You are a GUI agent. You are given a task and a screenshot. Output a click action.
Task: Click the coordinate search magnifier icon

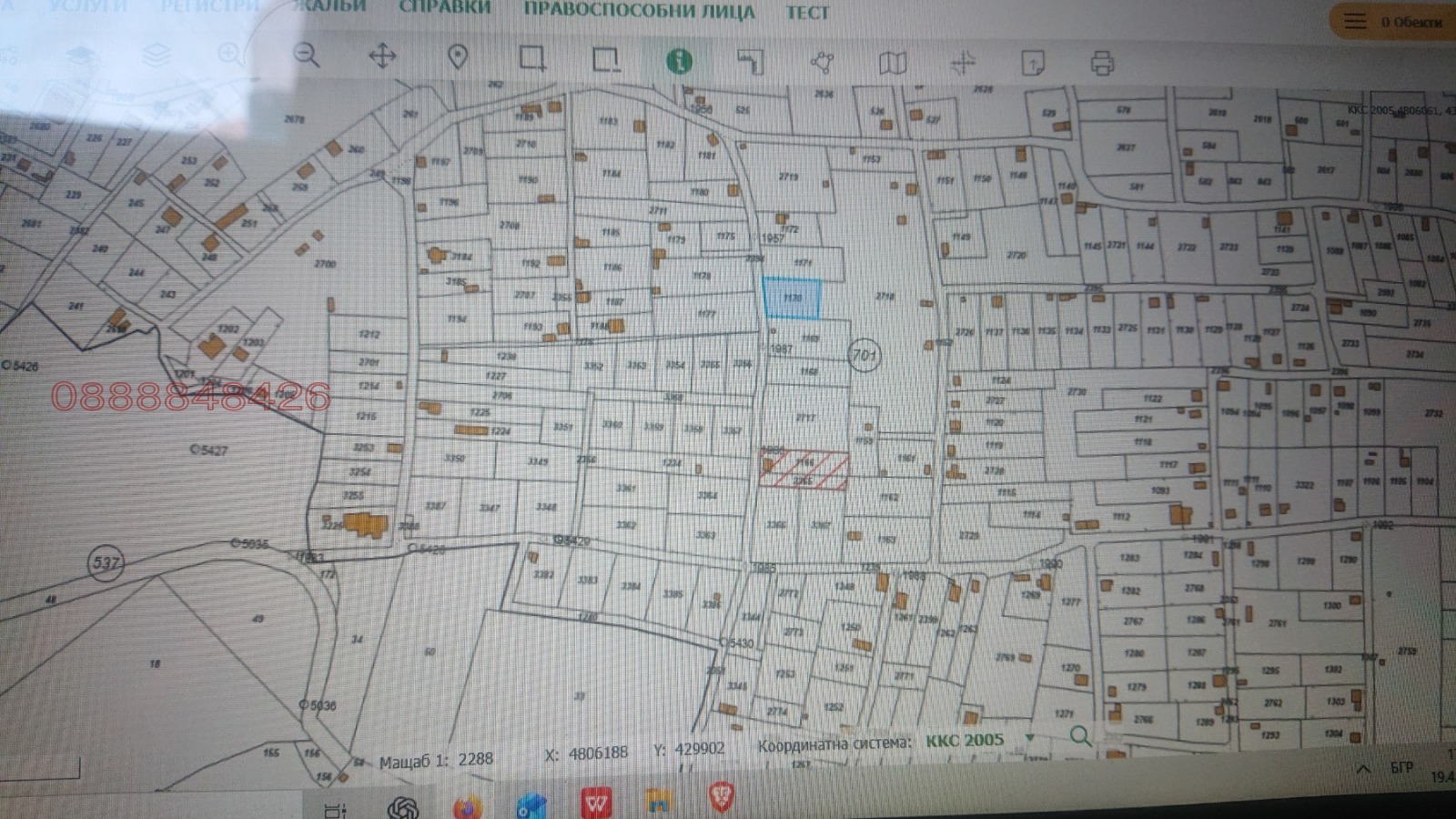[x=1080, y=735]
